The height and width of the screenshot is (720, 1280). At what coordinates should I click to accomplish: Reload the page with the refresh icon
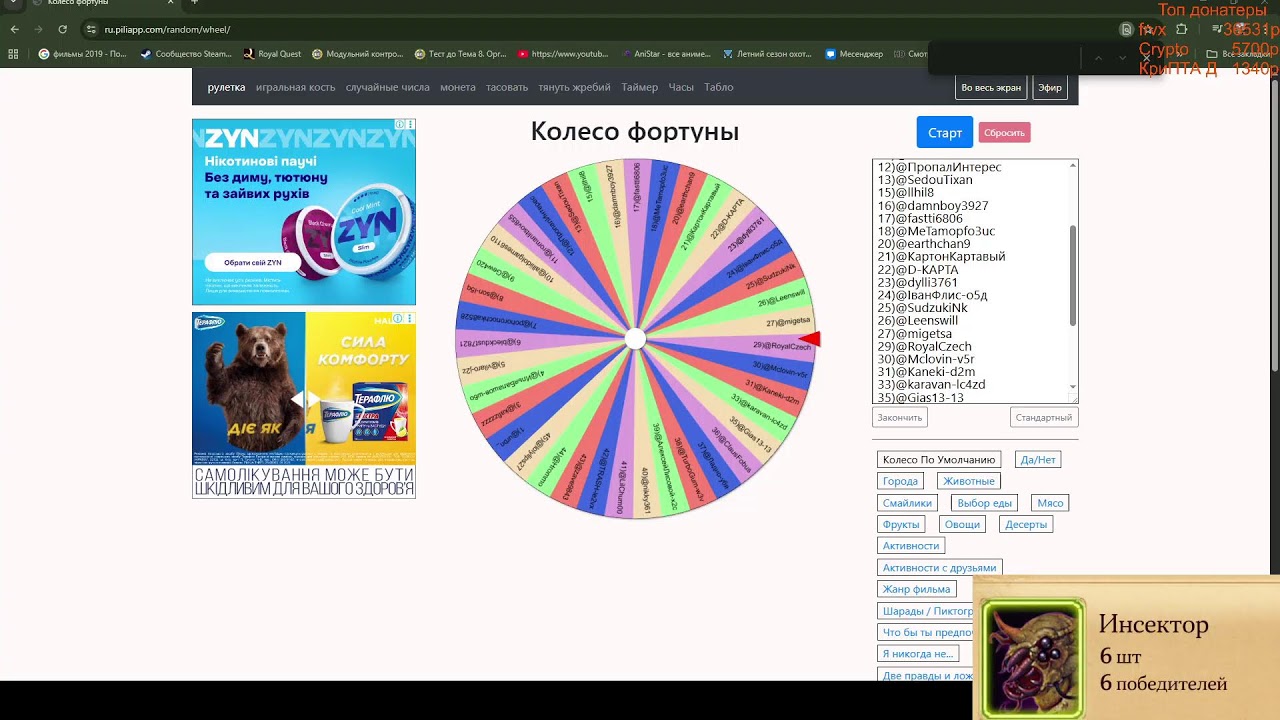(63, 30)
